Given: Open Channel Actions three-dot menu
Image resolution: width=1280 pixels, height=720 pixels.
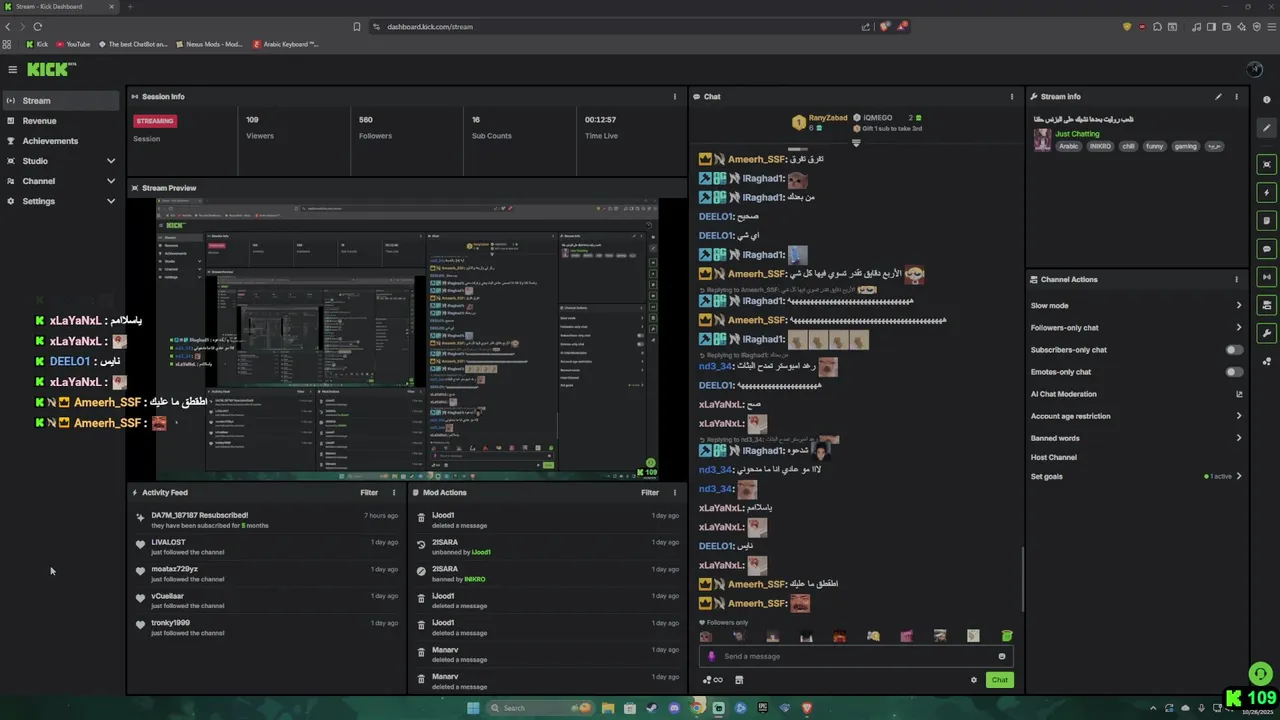Looking at the screenshot, I should pos(1236,280).
